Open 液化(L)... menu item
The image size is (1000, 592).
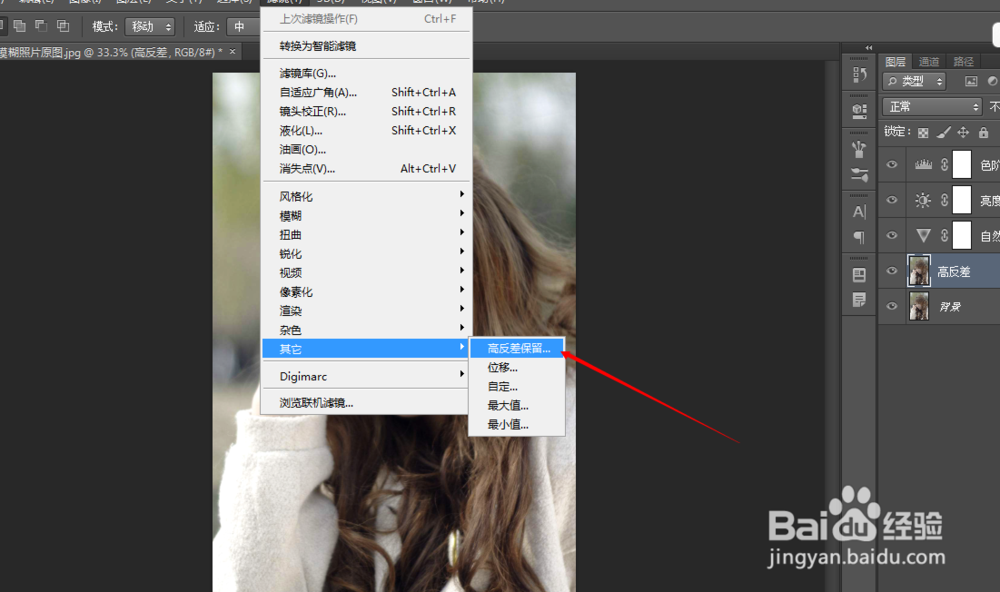(367, 131)
